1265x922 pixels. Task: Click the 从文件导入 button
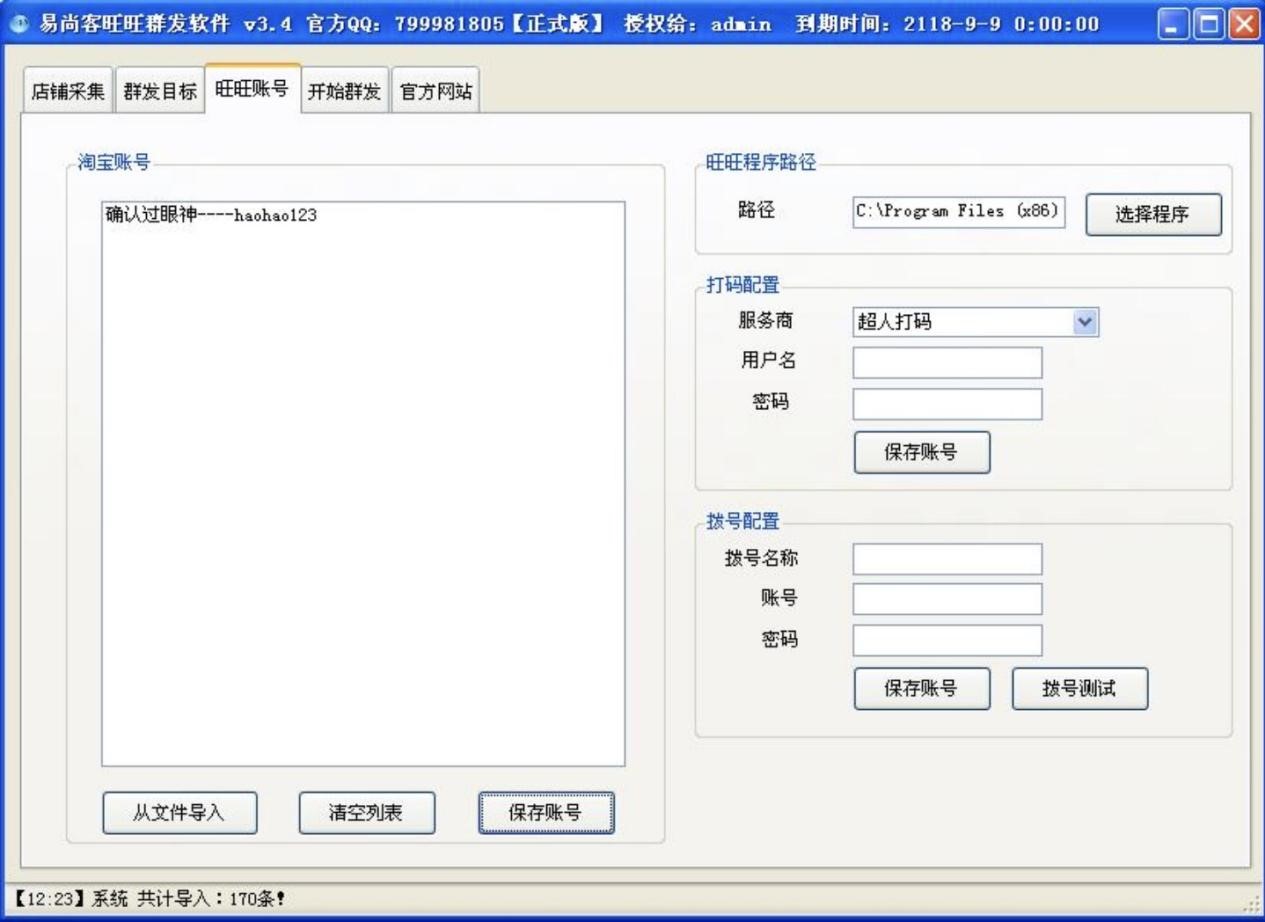179,813
